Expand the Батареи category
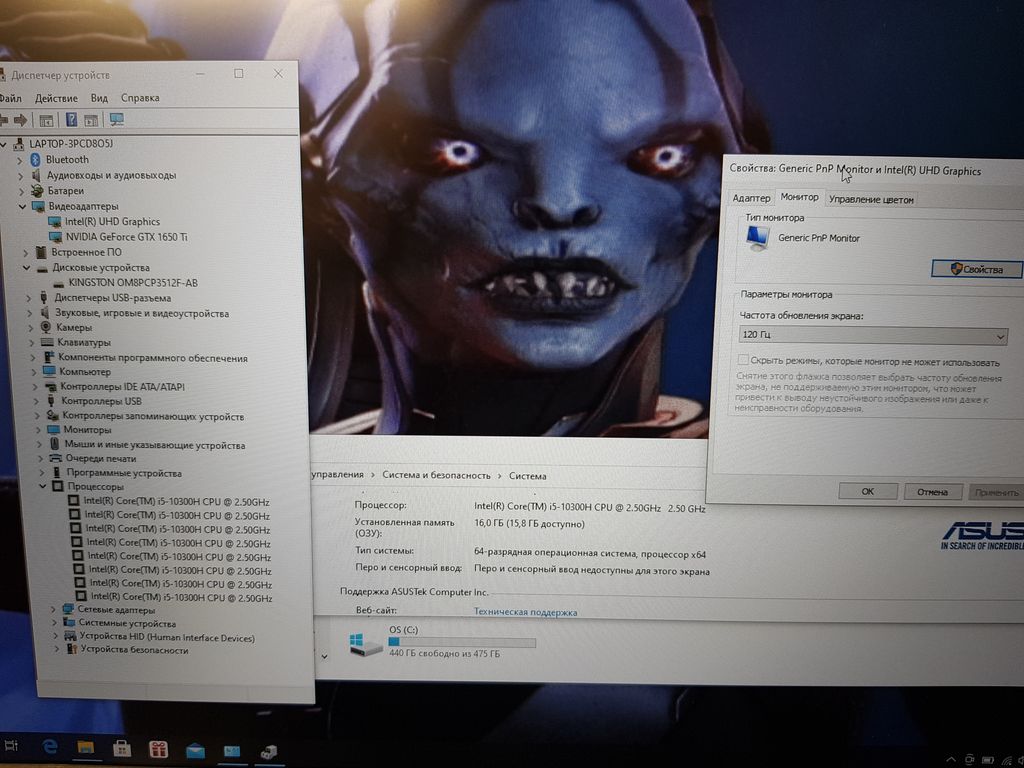1024x768 pixels. coord(21,191)
